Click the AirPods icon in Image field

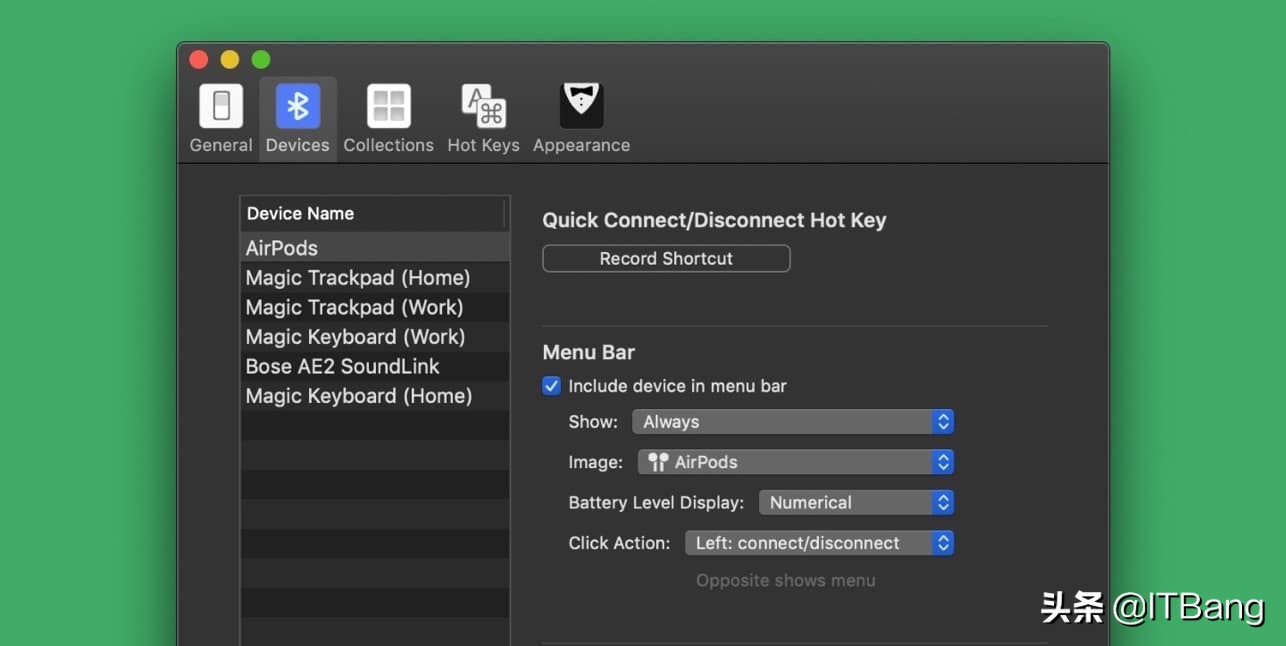(658, 462)
